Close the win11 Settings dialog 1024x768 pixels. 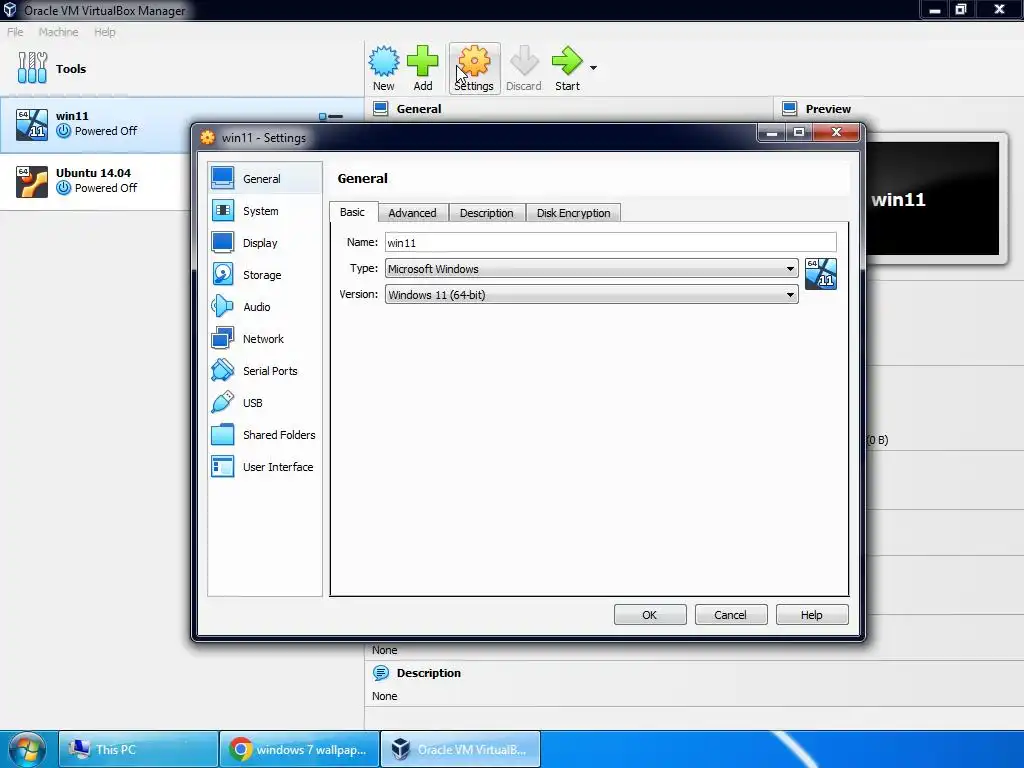(836, 133)
